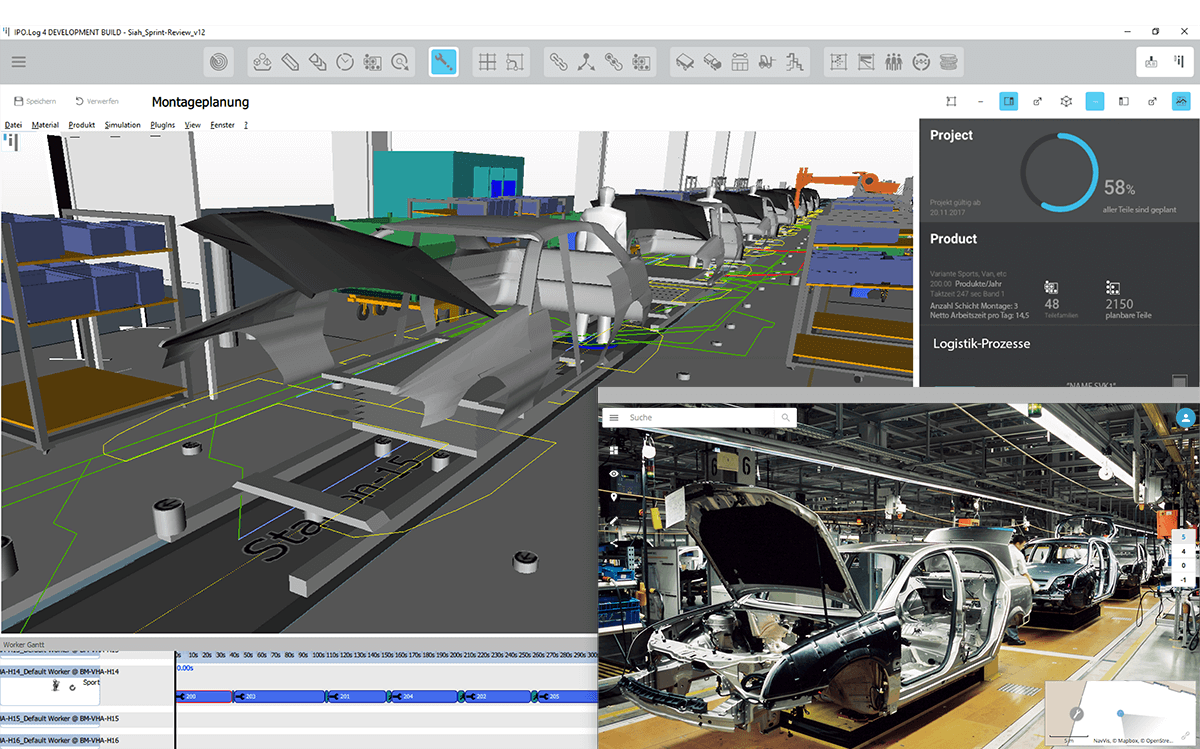Screen dimensions: 1200x749
Task: Toggle the highlighted map view icon at top right
Action: point(1181,101)
